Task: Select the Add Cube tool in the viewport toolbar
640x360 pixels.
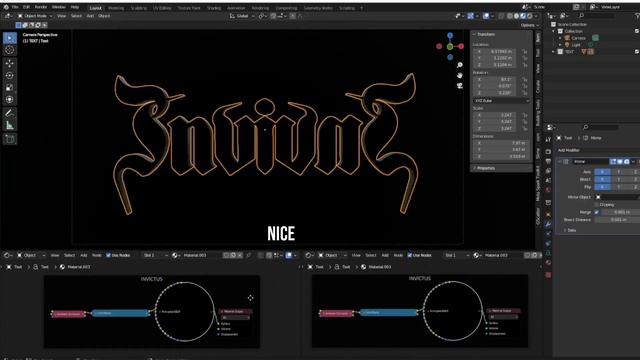Action: pos(10,139)
